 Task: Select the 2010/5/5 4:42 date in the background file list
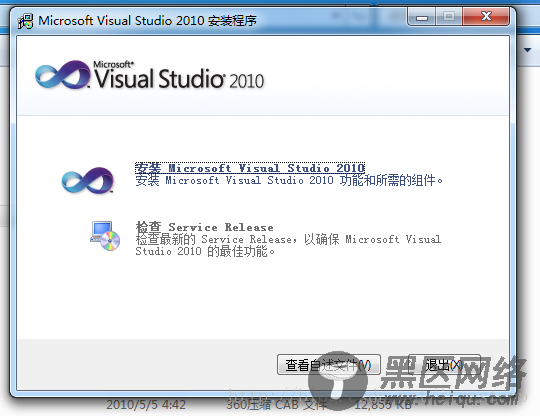(x=146, y=405)
